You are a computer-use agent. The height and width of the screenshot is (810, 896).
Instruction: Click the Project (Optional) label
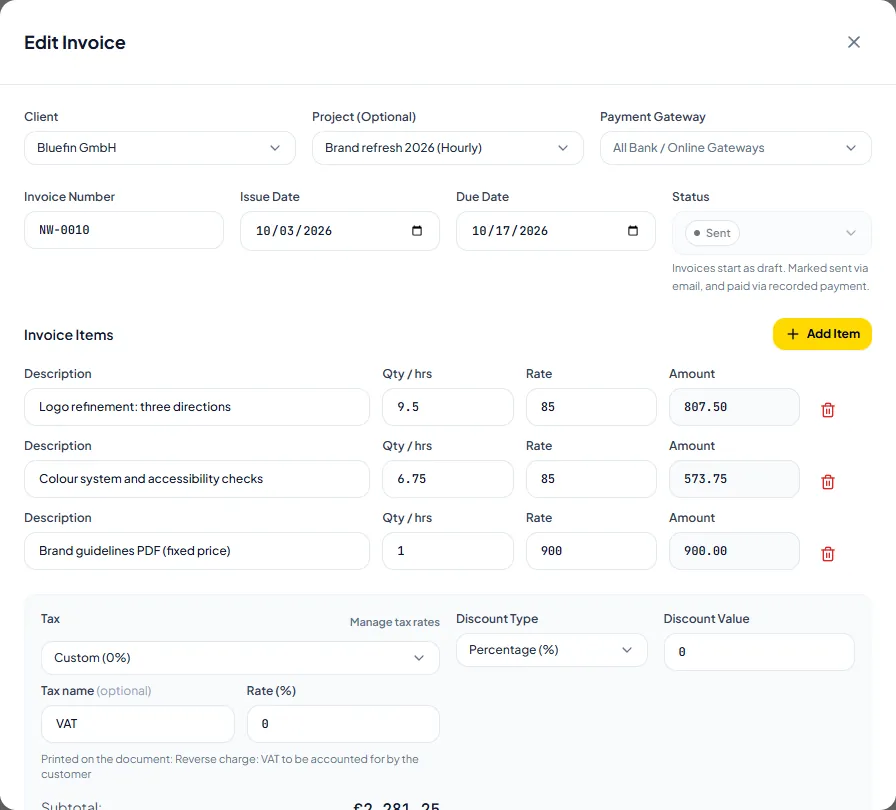click(364, 117)
